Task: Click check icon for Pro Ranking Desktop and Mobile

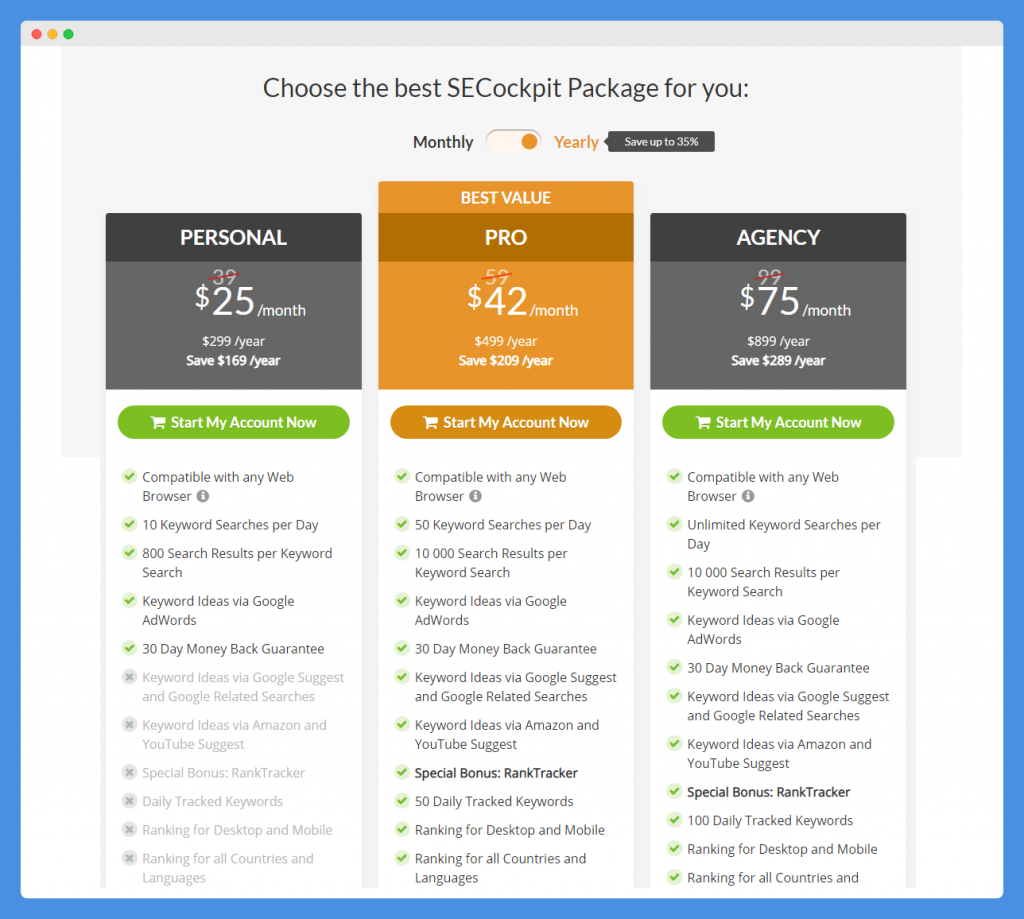Action: [402, 830]
